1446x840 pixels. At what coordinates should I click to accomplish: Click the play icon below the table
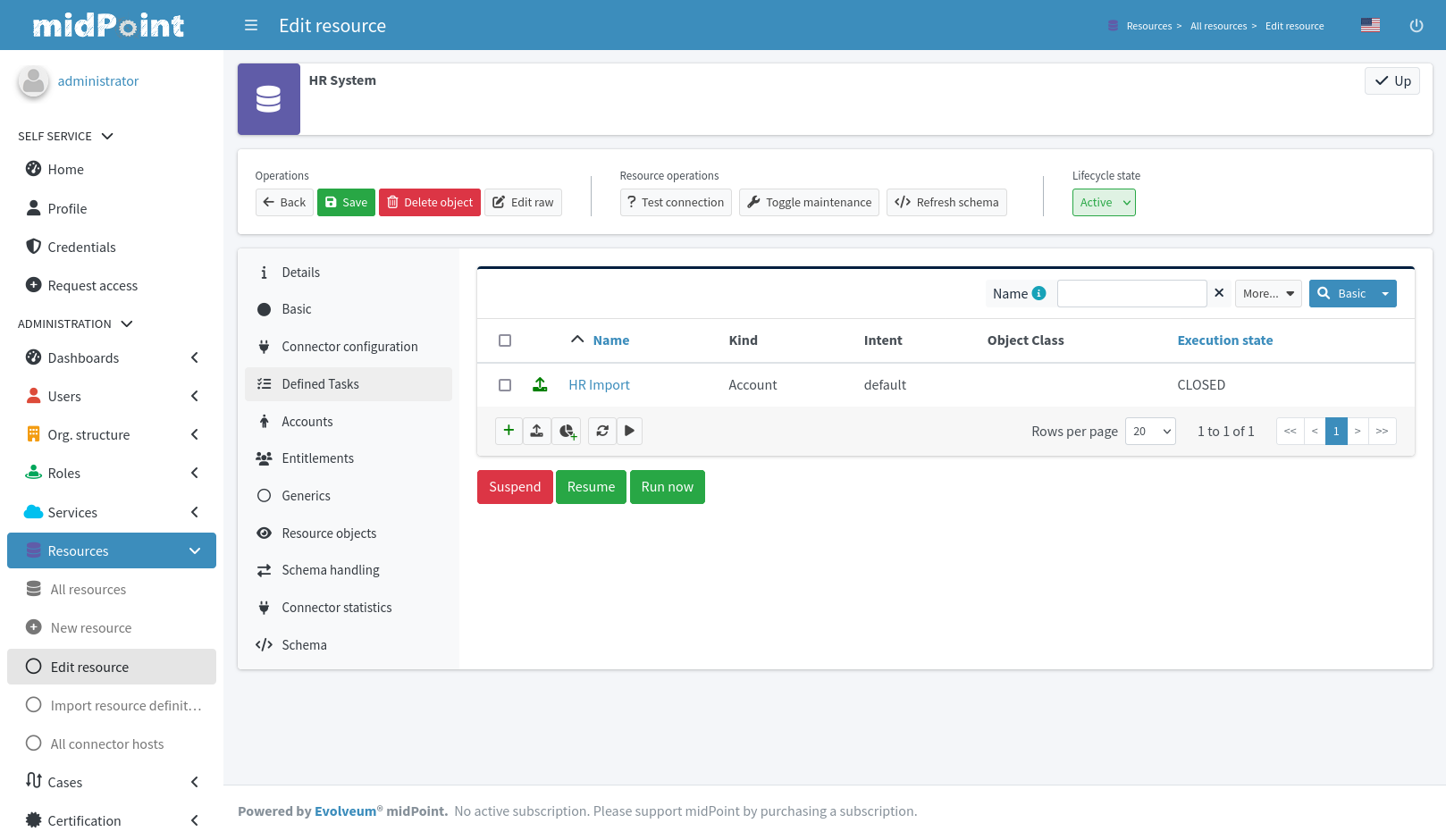click(630, 431)
